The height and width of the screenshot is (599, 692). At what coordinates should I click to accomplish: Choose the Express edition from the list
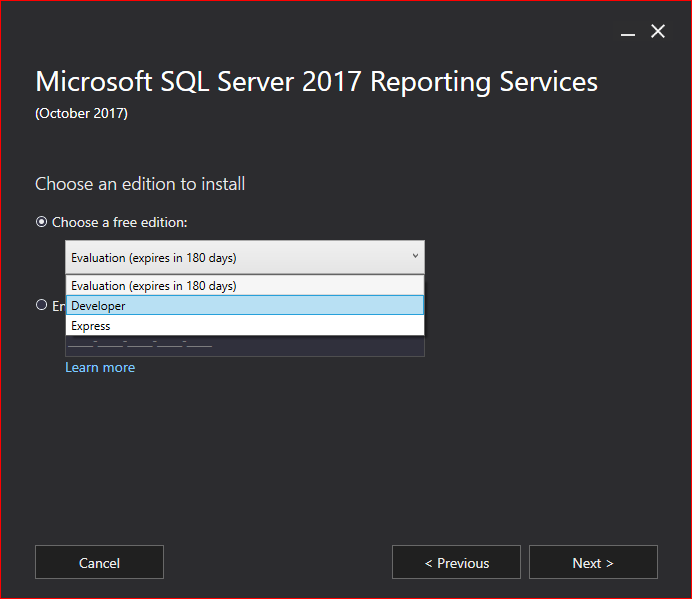[x=245, y=326]
